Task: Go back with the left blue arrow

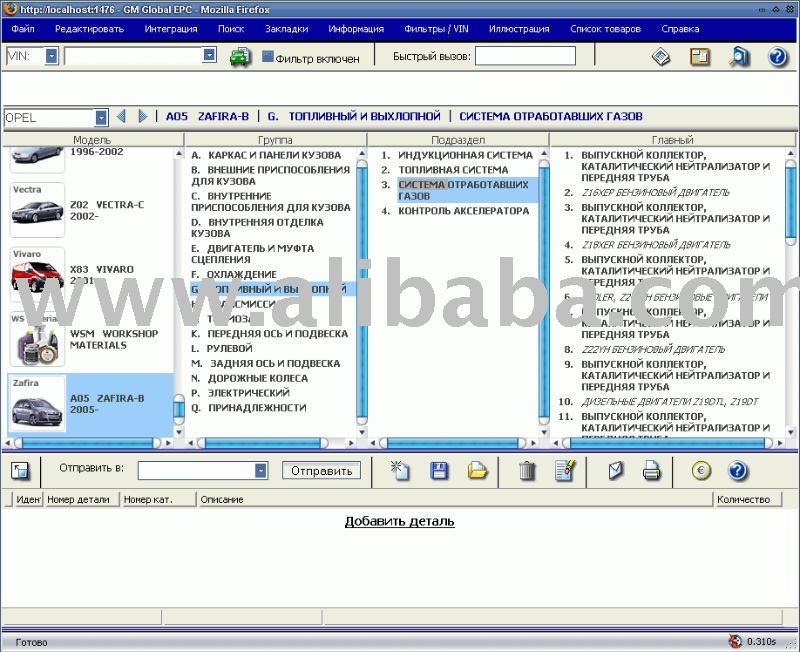Action: click(x=121, y=116)
